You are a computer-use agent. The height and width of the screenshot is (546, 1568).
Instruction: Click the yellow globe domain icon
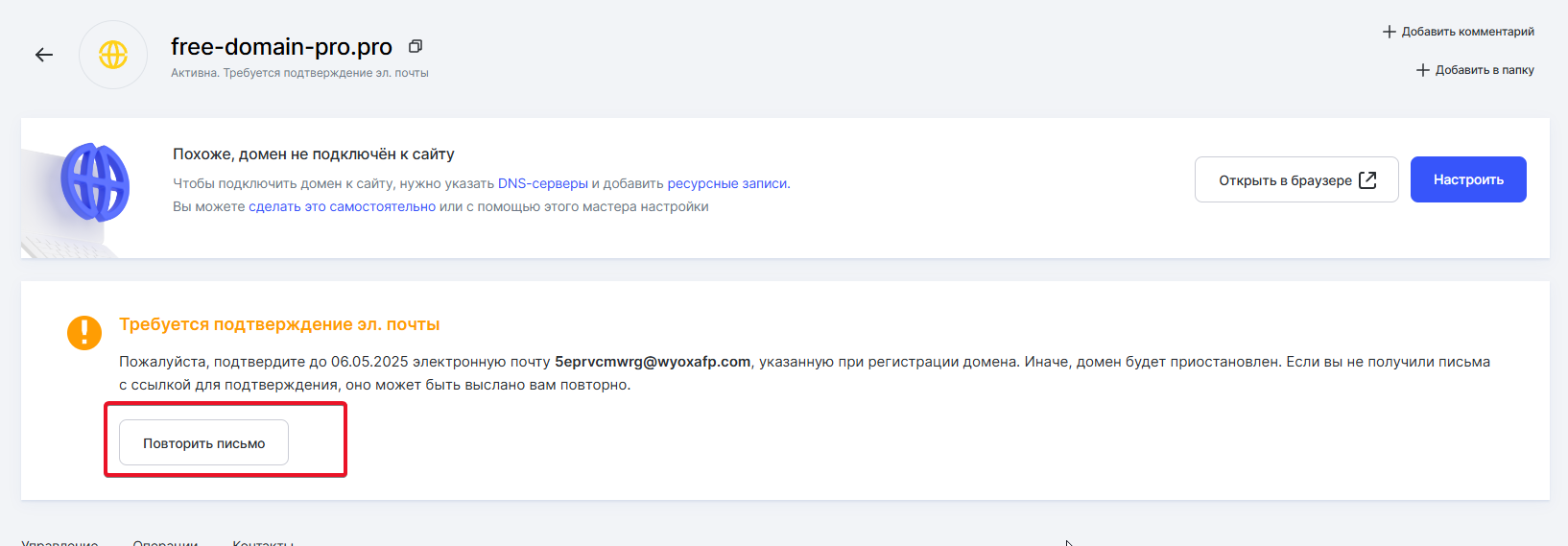pyautogui.click(x=113, y=55)
